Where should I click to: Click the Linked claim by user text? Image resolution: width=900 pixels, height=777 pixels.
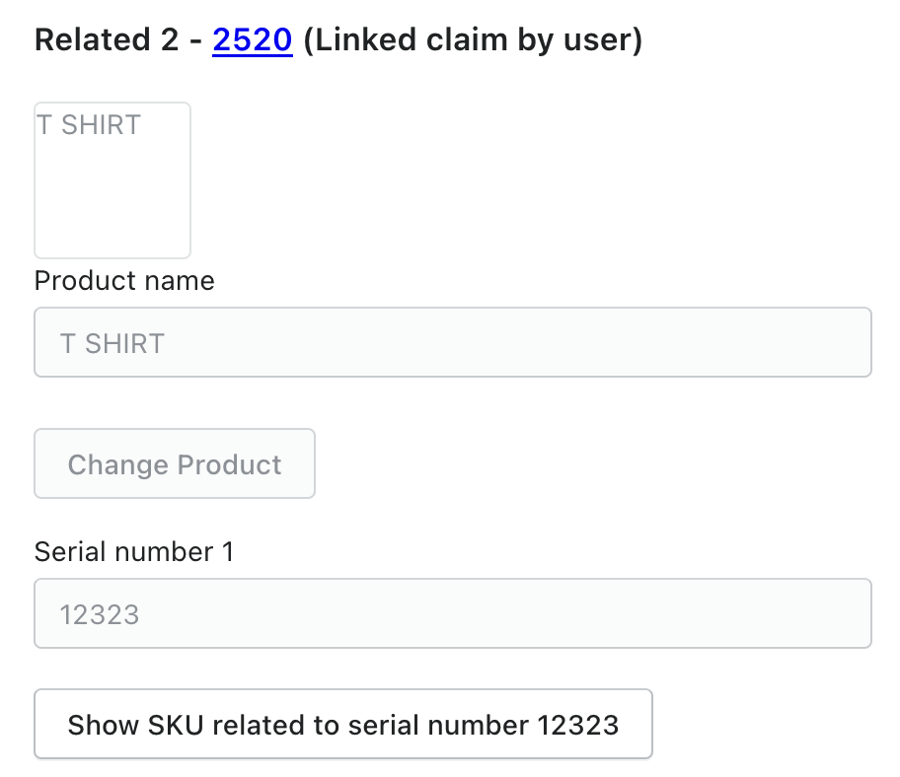pos(472,40)
